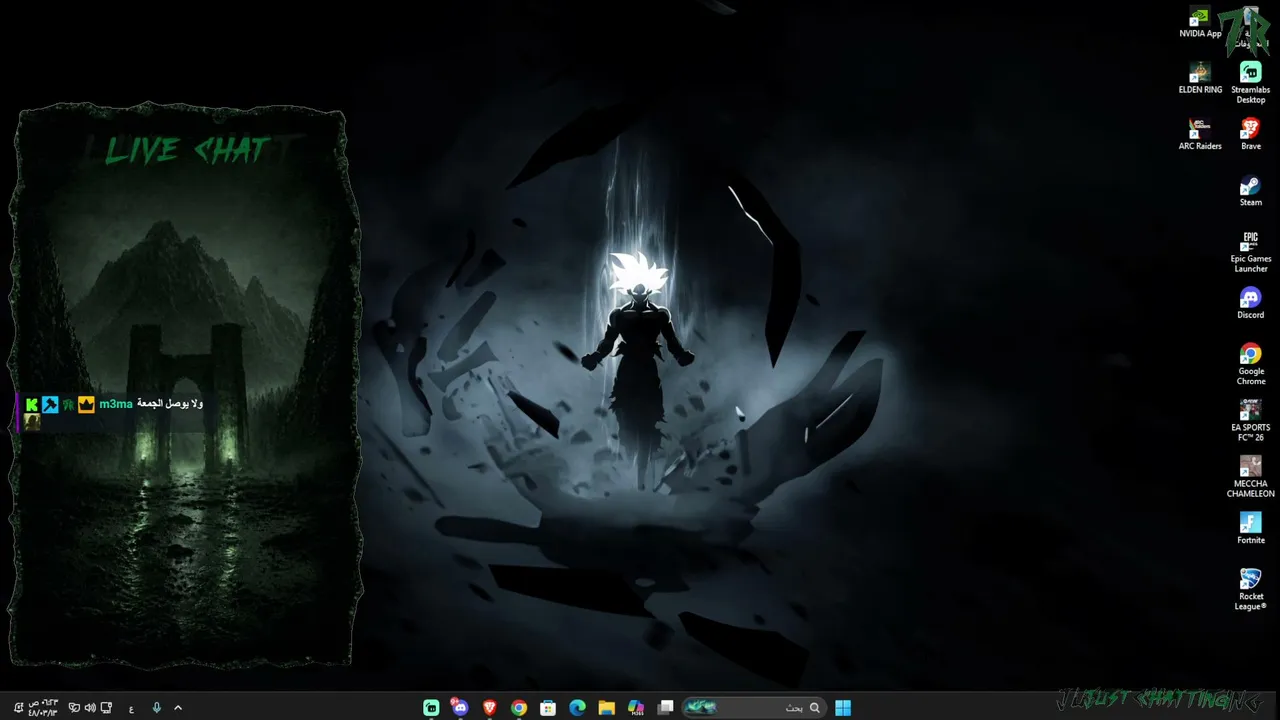
Task: Select the Streamlabs Desktop shortcut on desktop
Action: point(1250,83)
